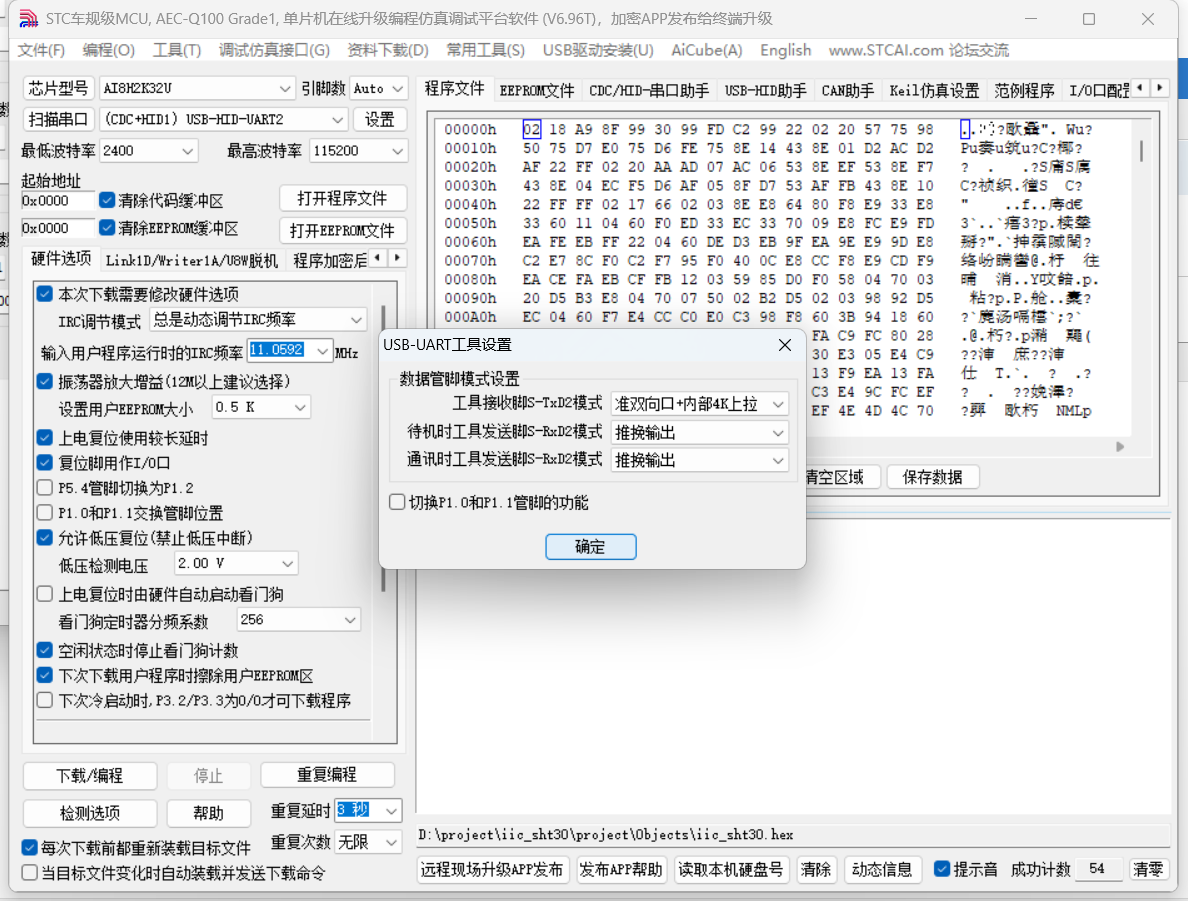Uncheck 清除EEPROM缓冲区 checkbox
This screenshot has width=1188, height=901.
coord(107,227)
